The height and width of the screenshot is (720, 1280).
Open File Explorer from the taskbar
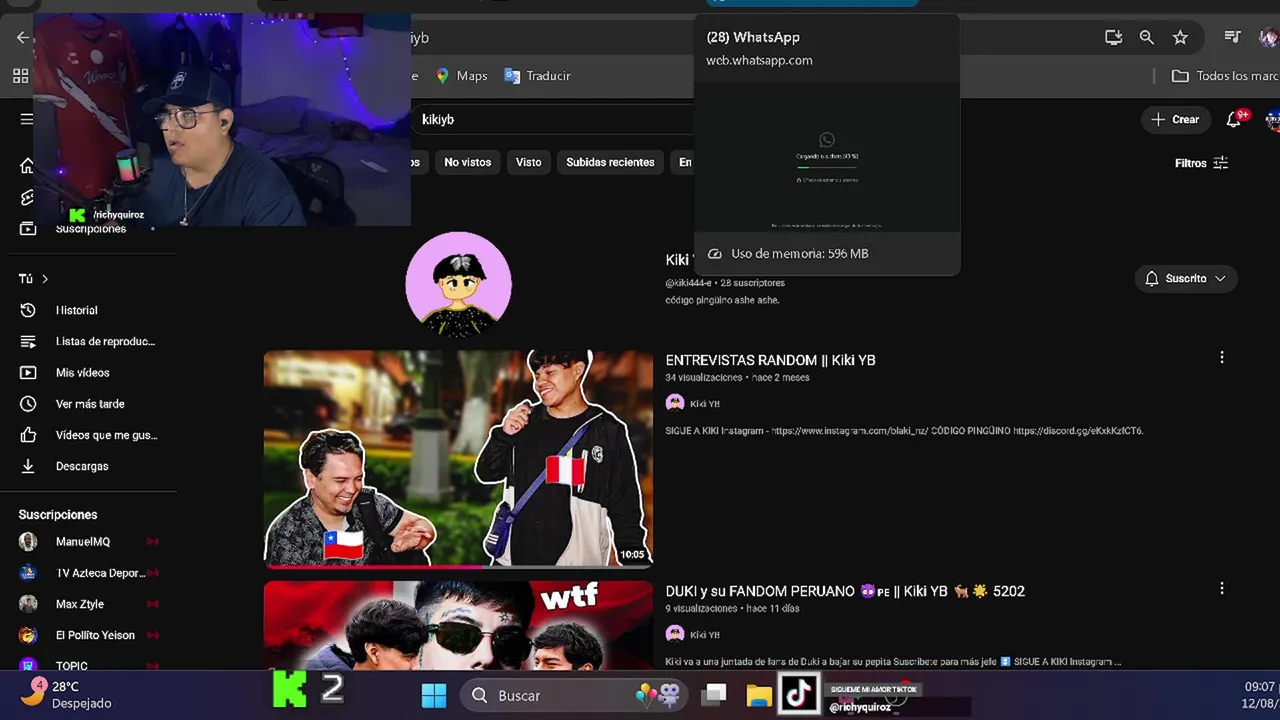click(759, 695)
